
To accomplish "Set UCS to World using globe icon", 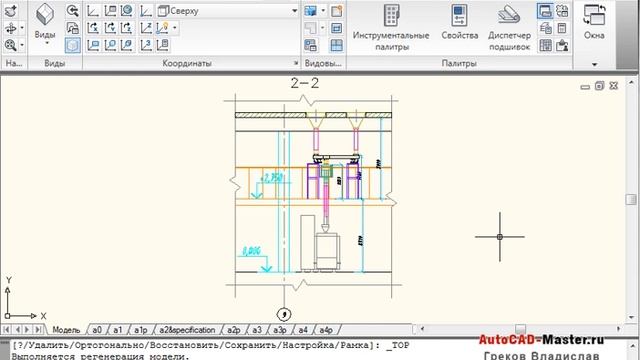I will pos(127,11).
